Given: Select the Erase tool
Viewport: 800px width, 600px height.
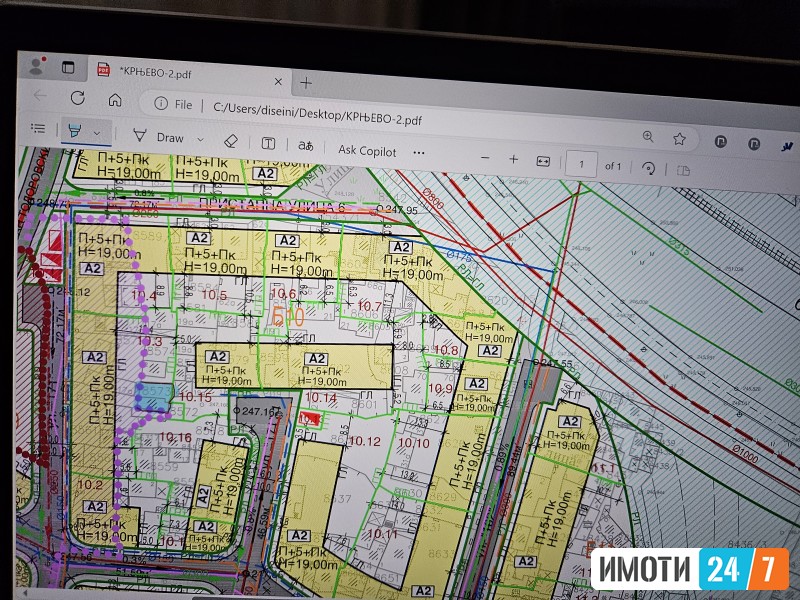Looking at the screenshot, I should pos(231,141).
